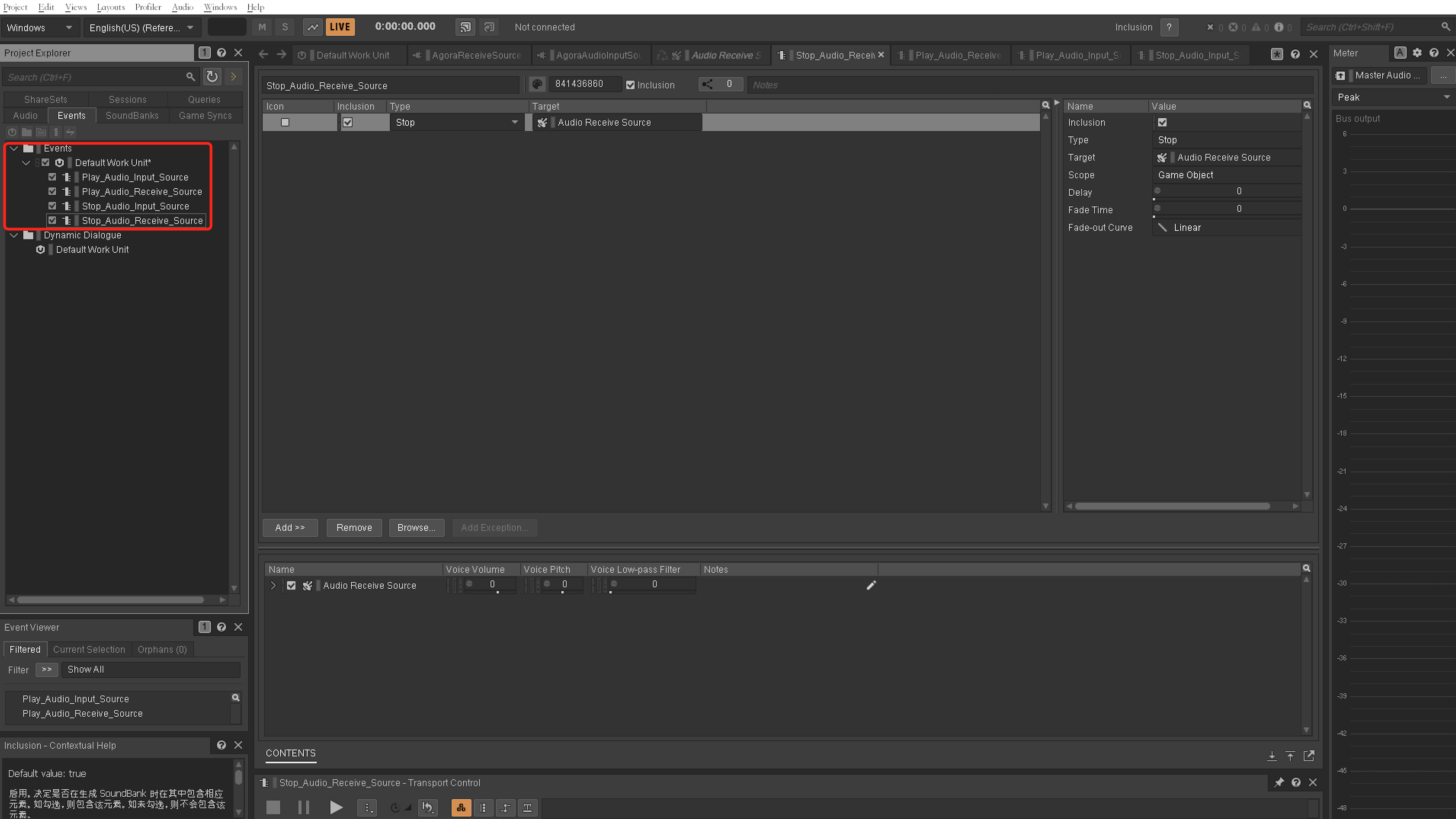This screenshot has width=1456, height=819.
Task: Click the Voice Volume slider for Audio Receive Source
Action: 491,585
